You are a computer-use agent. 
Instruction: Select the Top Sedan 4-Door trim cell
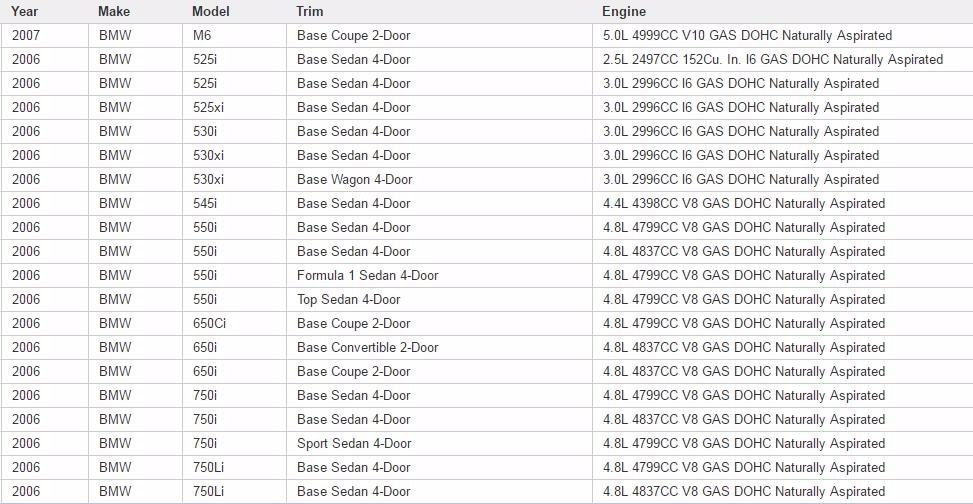point(439,299)
